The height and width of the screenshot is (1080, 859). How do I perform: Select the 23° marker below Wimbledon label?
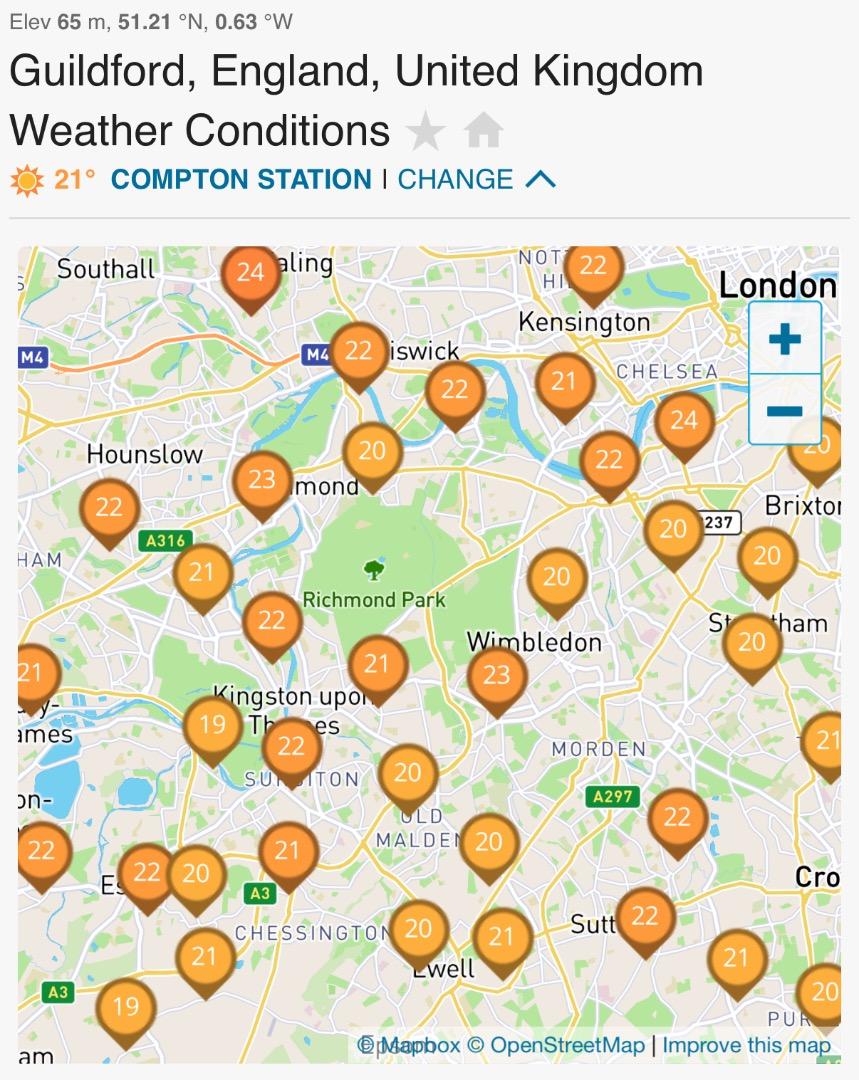[497, 681]
